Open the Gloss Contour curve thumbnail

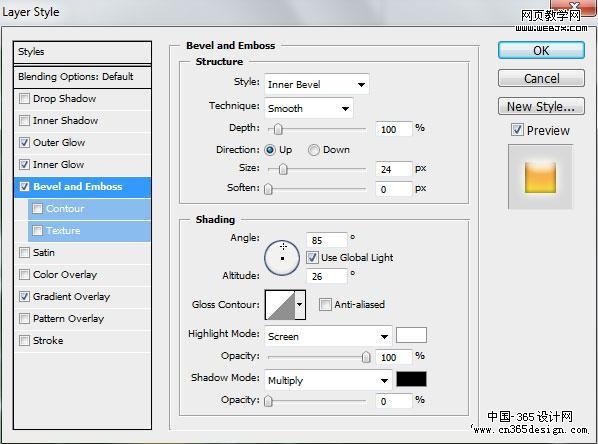280,305
